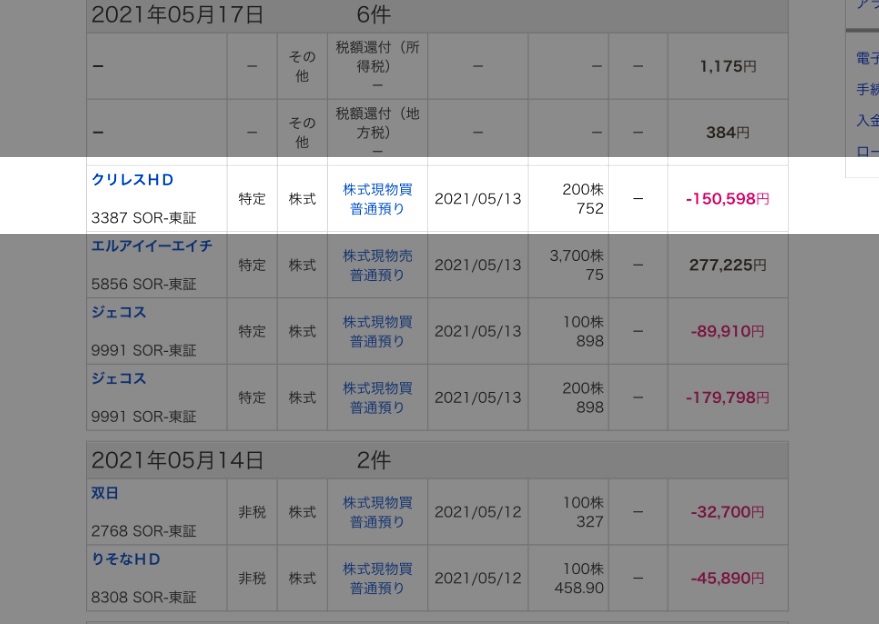Select 2021/05/13 date in the クリレスHD row

478,199
